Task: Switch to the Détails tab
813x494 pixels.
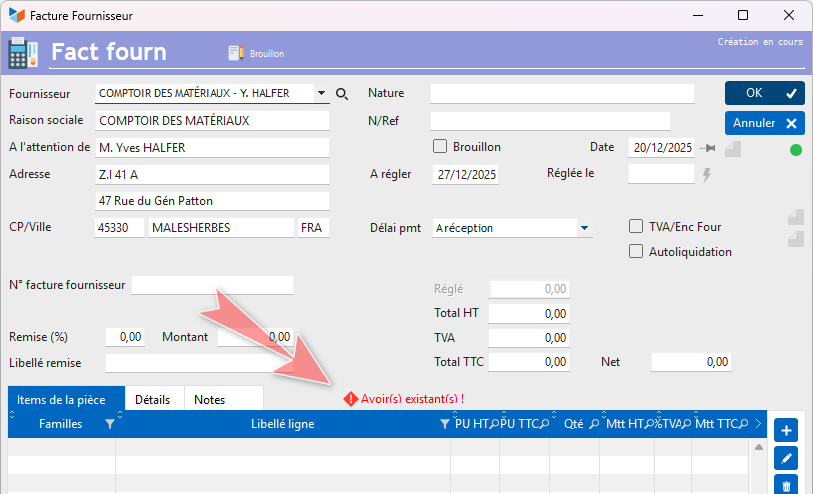Action: tap(152, 399)
